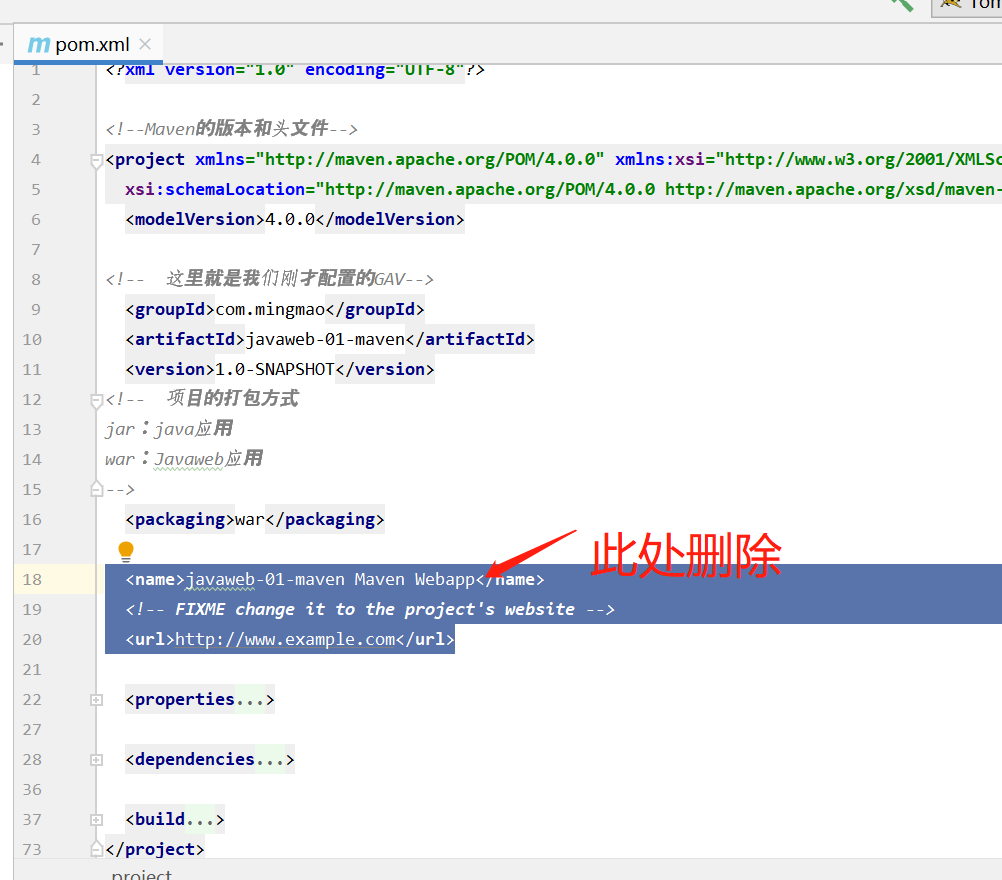The height and width of the screenshot is (880, 1002).
Task: Expand the folded build block
Action: (x=96, y=820)
